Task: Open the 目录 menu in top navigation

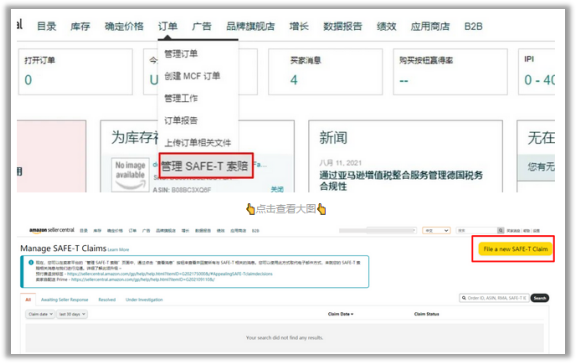Action: click(x=47, y=26)
